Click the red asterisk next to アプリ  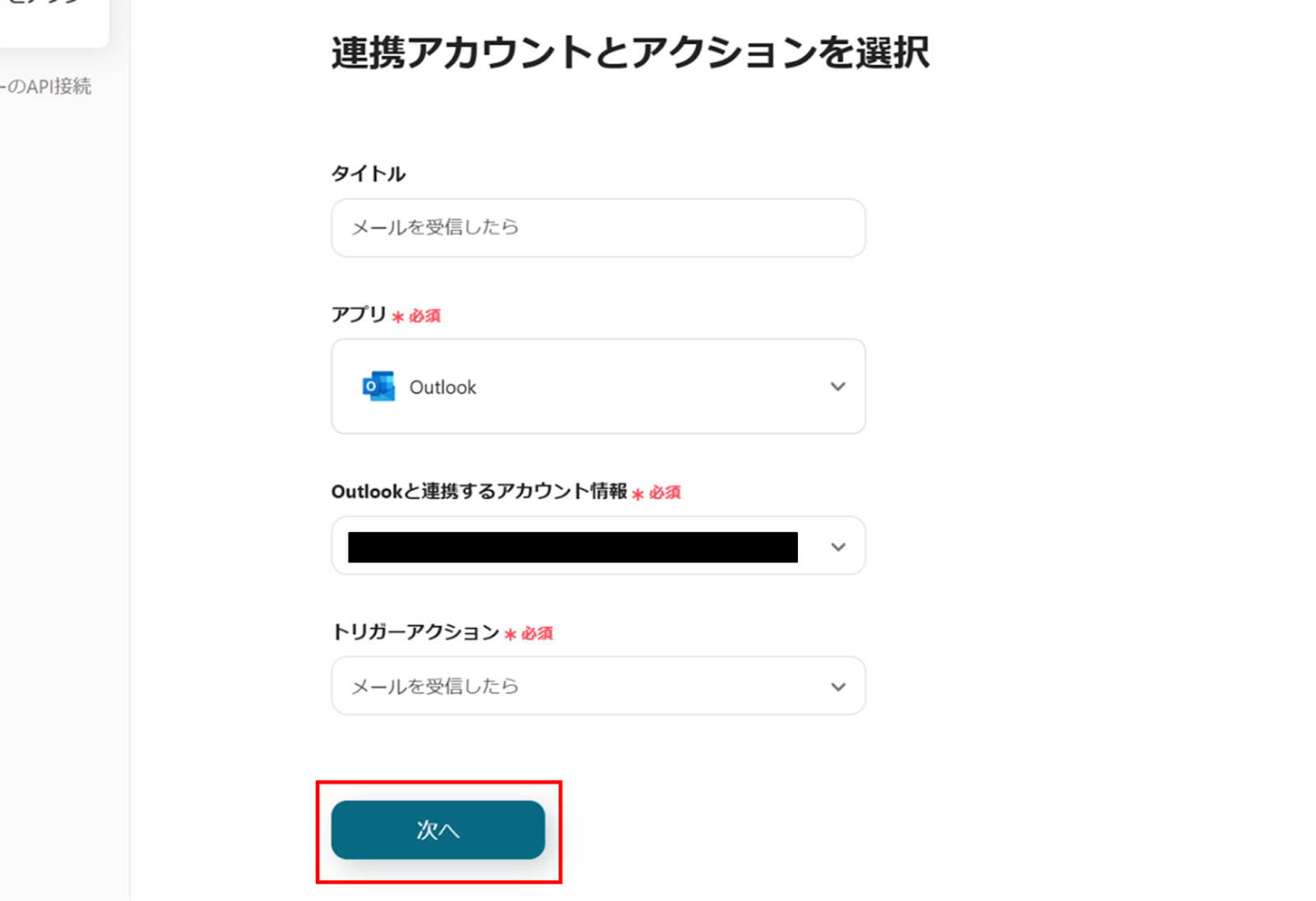[398, 317]
